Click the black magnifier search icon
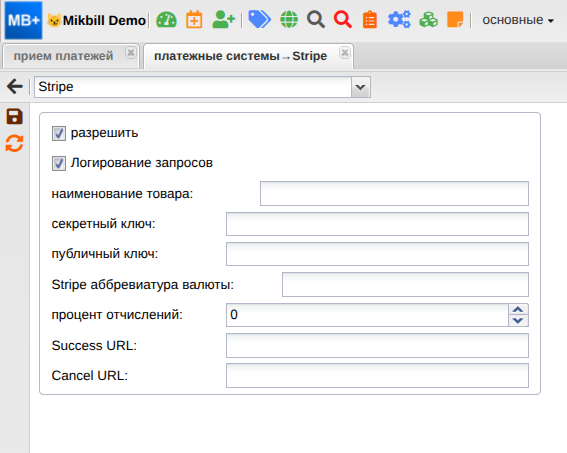Screen dimensions: 567x453 coord(316,20)
